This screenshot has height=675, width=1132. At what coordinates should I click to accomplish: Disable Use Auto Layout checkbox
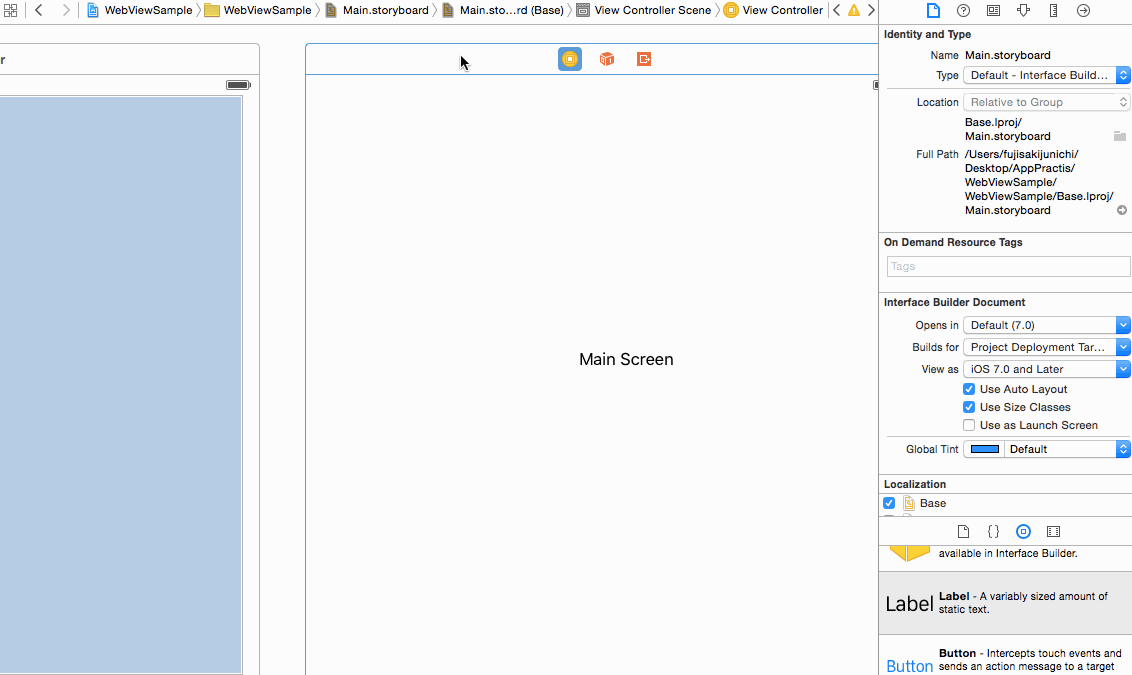[x=969, y=389]
